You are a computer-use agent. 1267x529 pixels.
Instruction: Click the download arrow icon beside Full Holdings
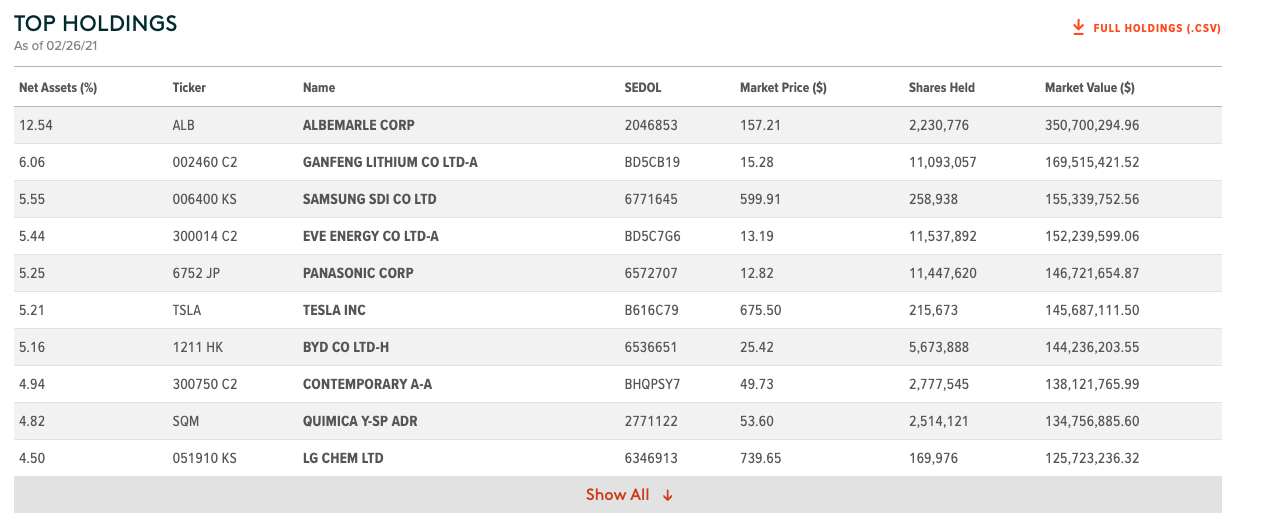[1078, 28]
